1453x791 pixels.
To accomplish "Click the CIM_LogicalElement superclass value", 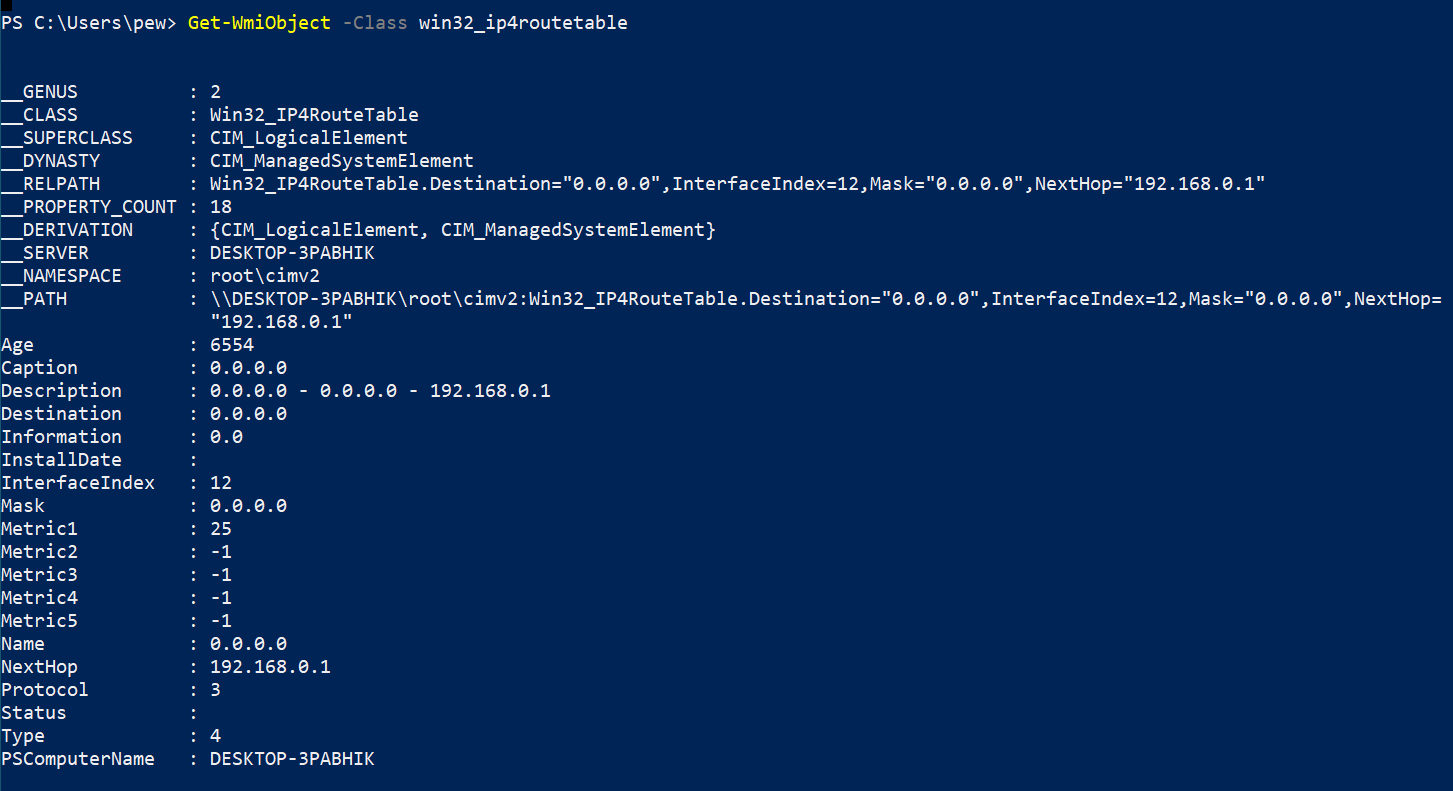I will coord(309,138).
